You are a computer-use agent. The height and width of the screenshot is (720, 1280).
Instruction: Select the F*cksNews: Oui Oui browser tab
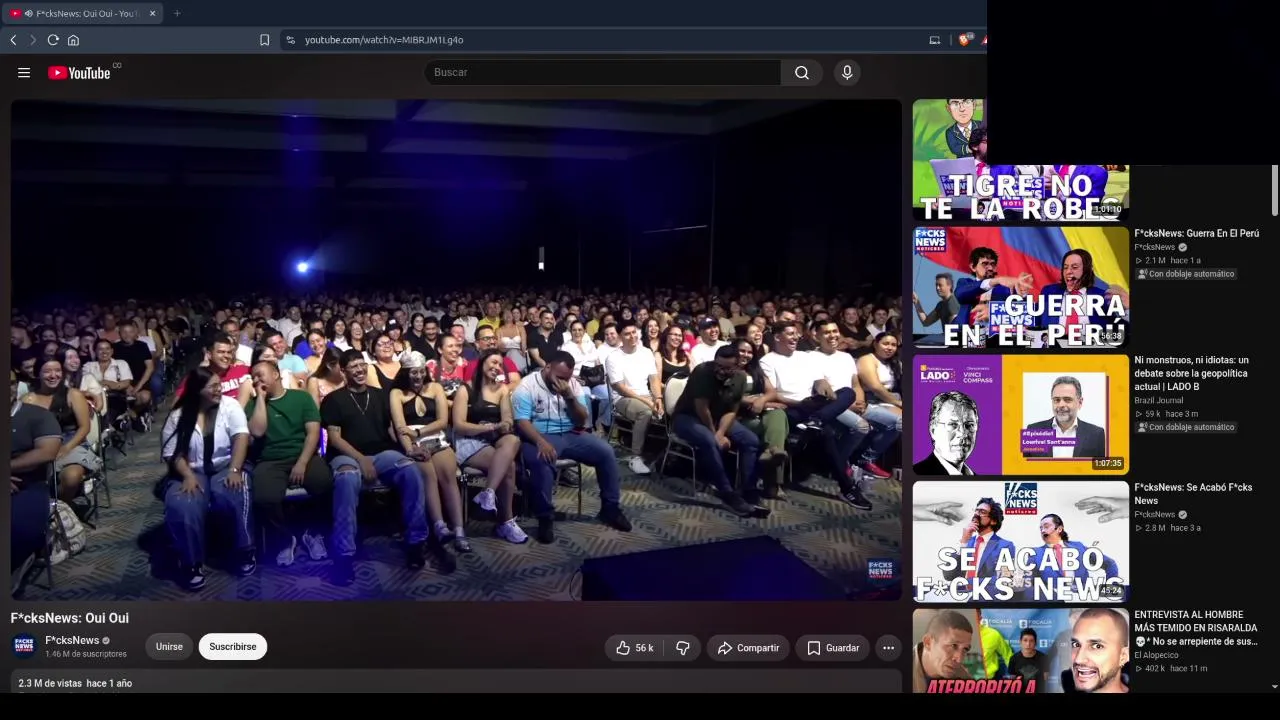(x=84, y=13)
